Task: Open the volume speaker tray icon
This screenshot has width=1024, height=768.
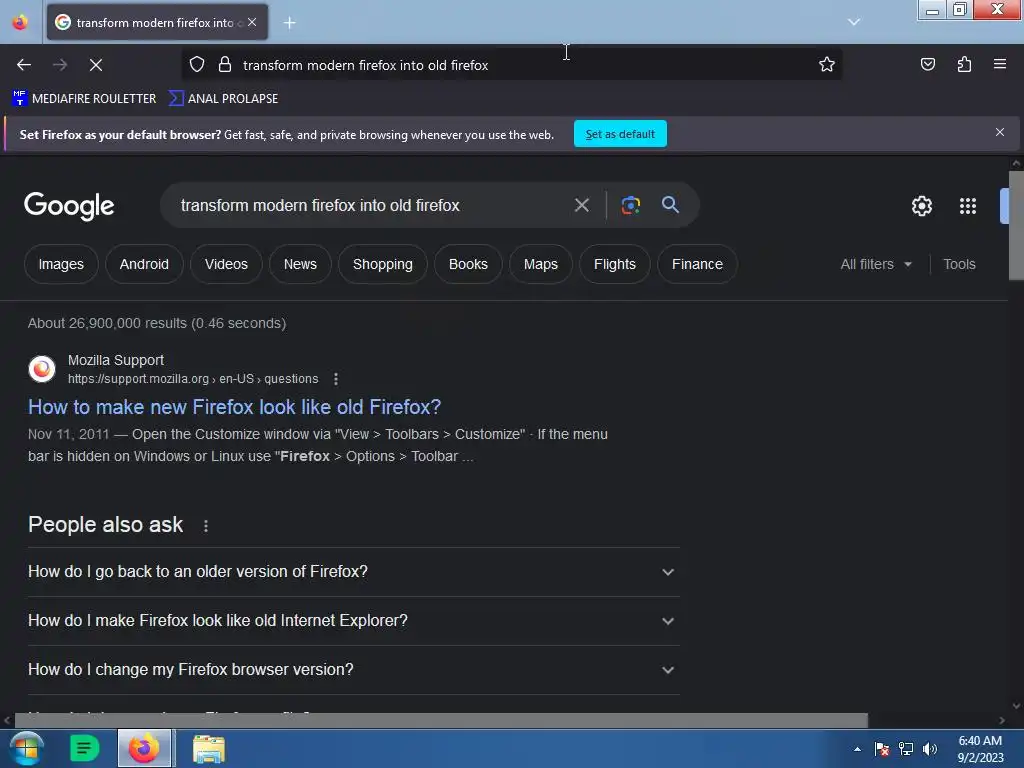Action: [x=930, y=749]
